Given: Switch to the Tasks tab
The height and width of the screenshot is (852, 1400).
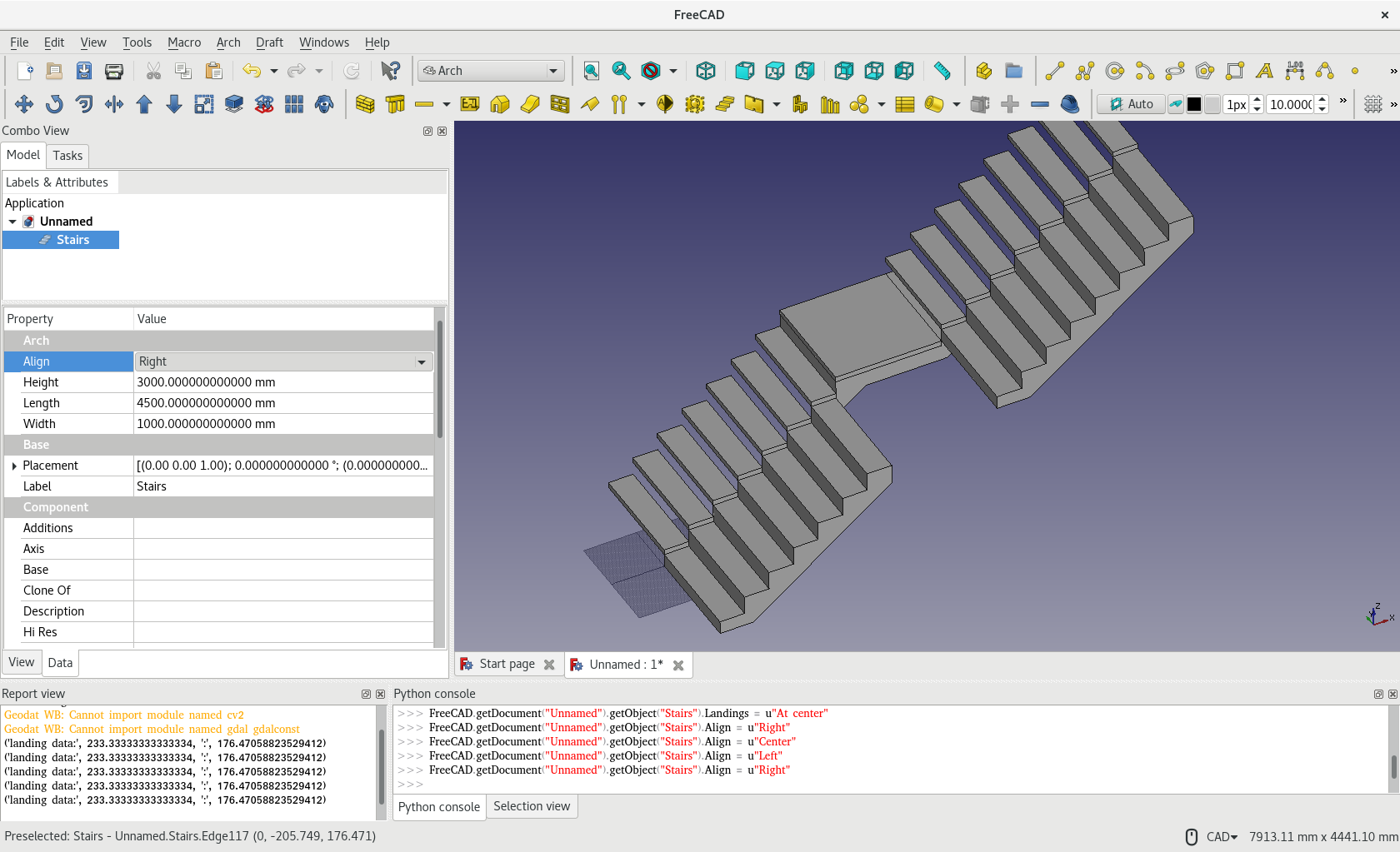Looking at the screenshot, I should point(67,156).
